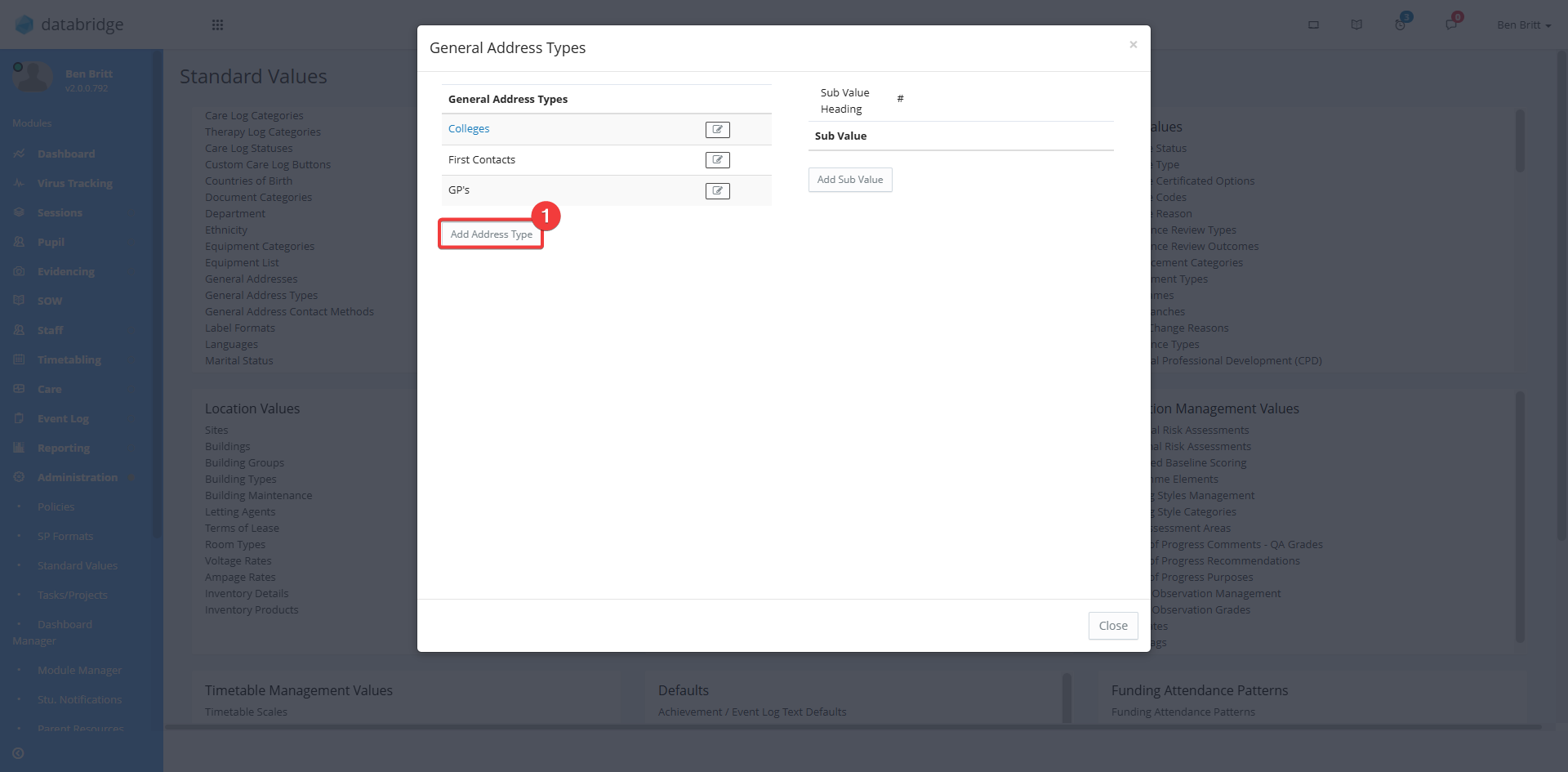
Task: Click the databridge logo
Action: coord(69,25)
